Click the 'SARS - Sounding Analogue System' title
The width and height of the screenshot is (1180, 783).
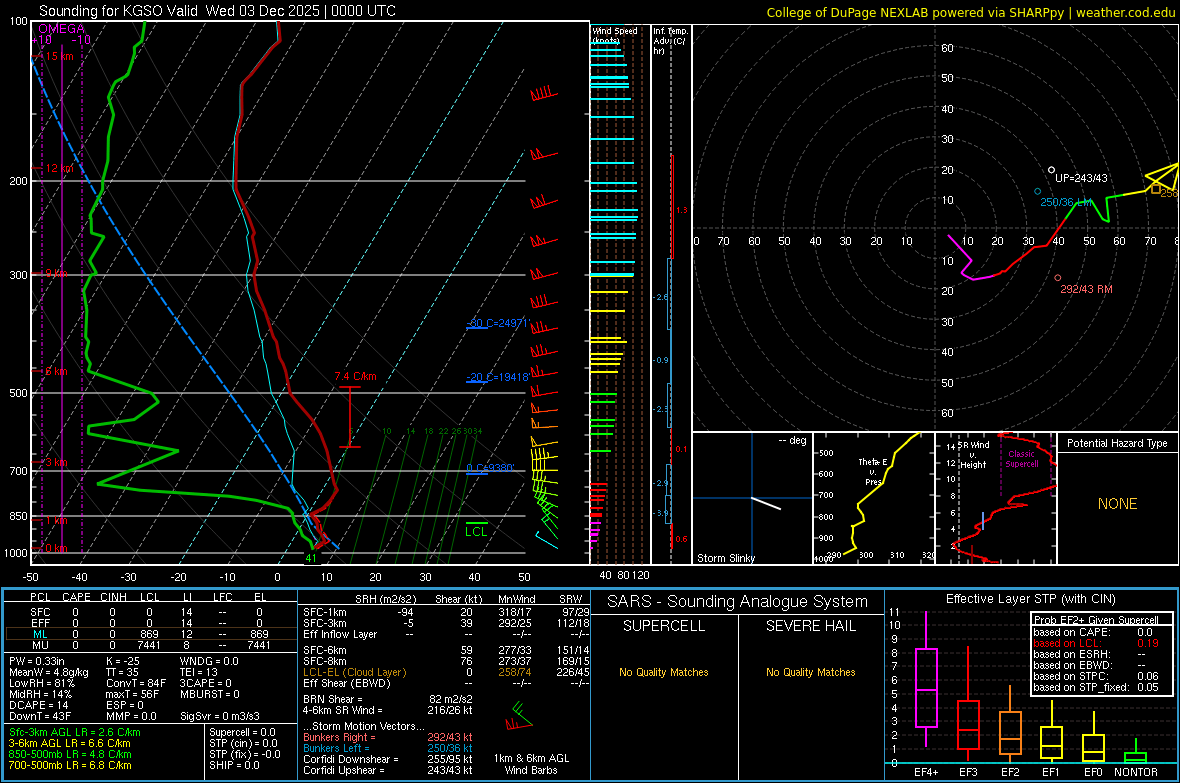pyautogui.click(x=738, y=602)
